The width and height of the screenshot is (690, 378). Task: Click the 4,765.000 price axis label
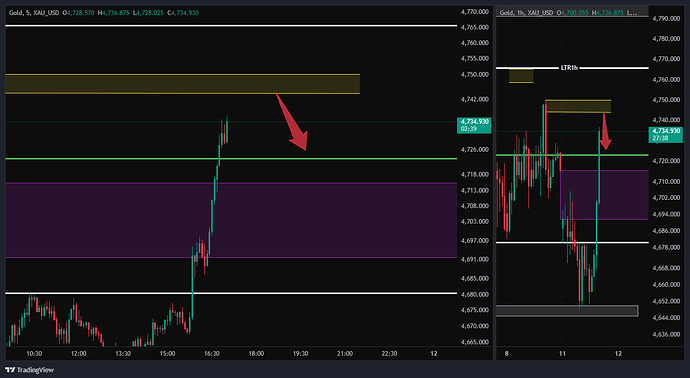(x=475, y=27)
